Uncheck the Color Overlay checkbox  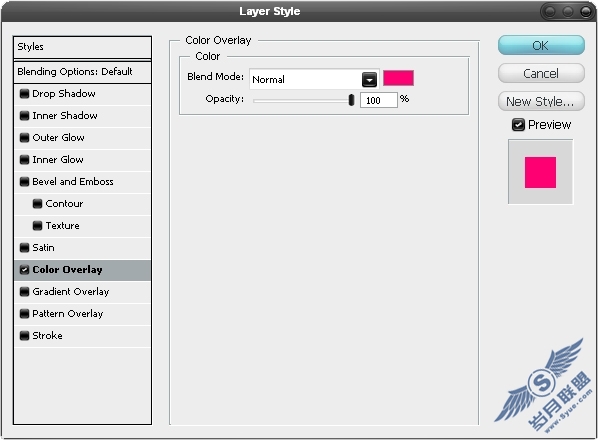click(24, 270)
